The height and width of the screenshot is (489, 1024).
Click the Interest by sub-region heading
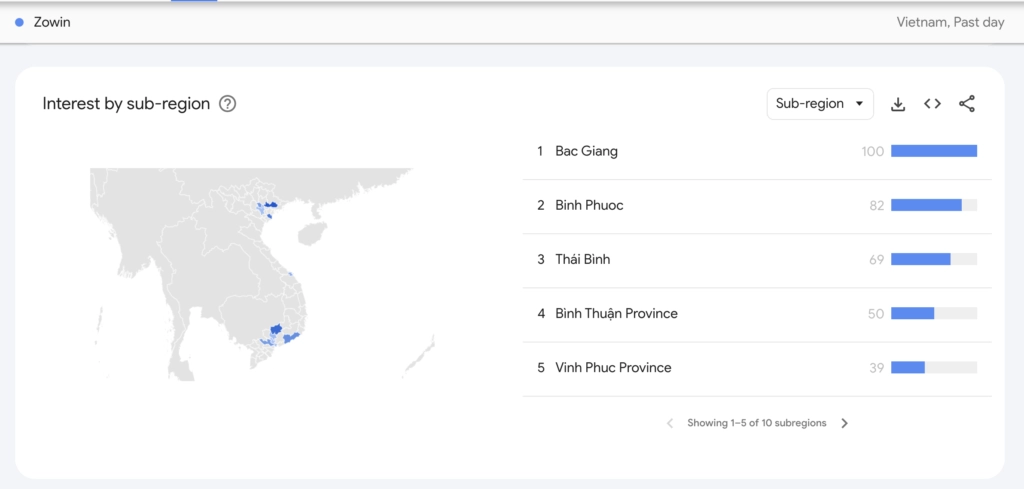pos(126,104)
